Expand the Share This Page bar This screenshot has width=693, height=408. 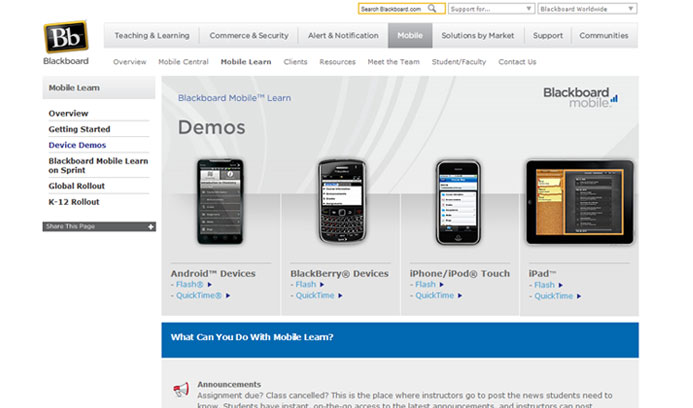98,227
